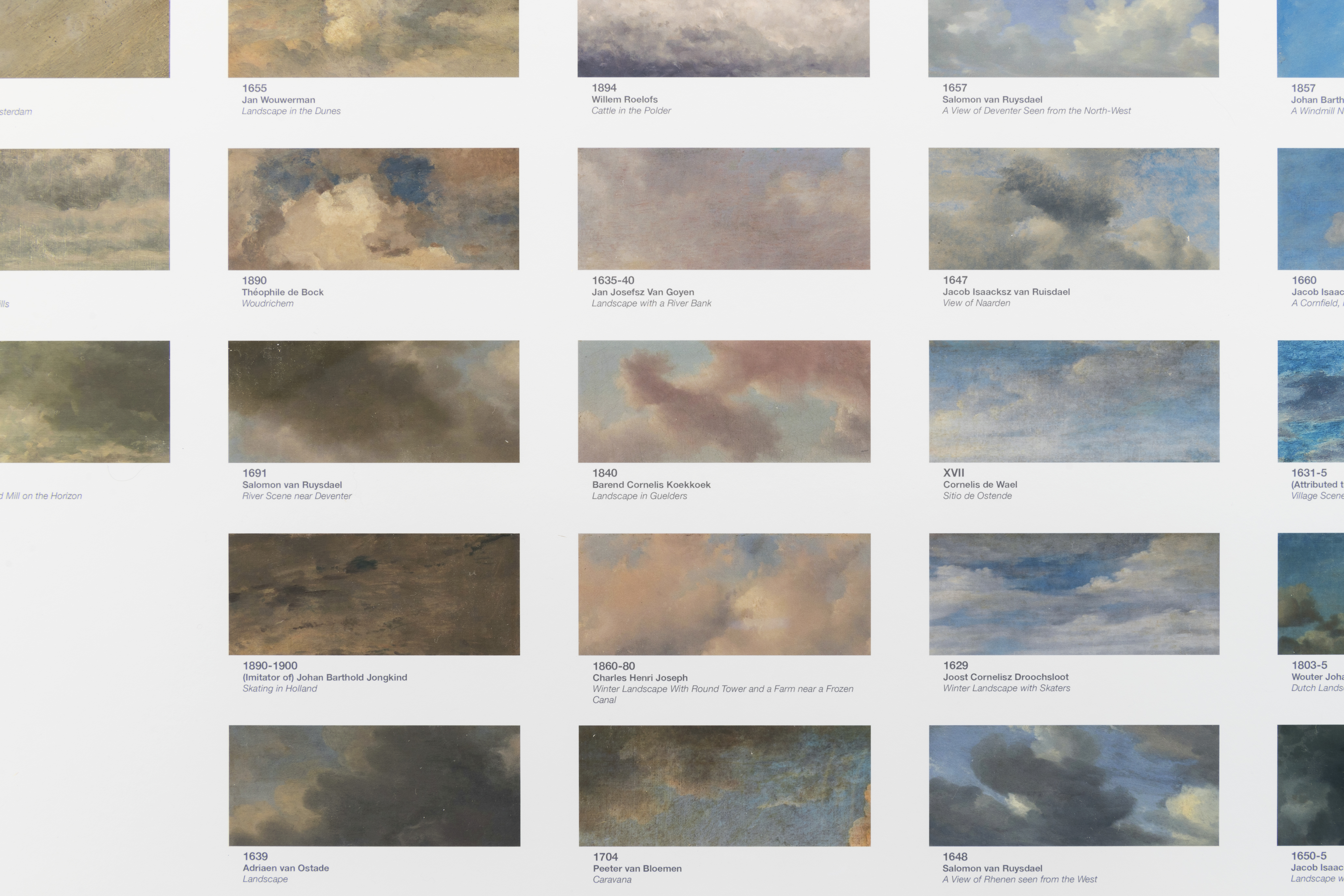
Task: Open the 1691 River Scene near Deventer image
Action: point(374,402)
